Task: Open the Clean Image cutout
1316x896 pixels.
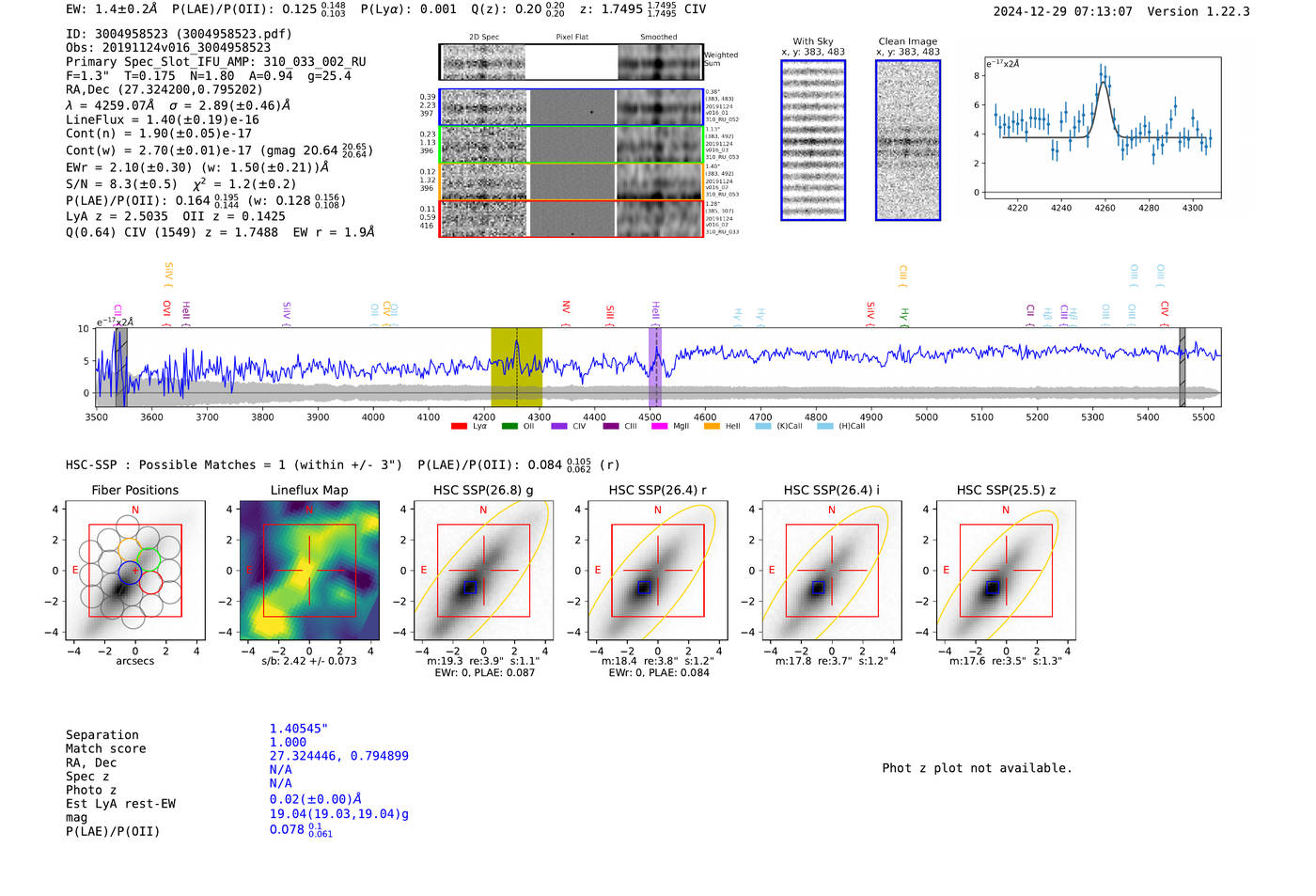Action: [908, 140]
